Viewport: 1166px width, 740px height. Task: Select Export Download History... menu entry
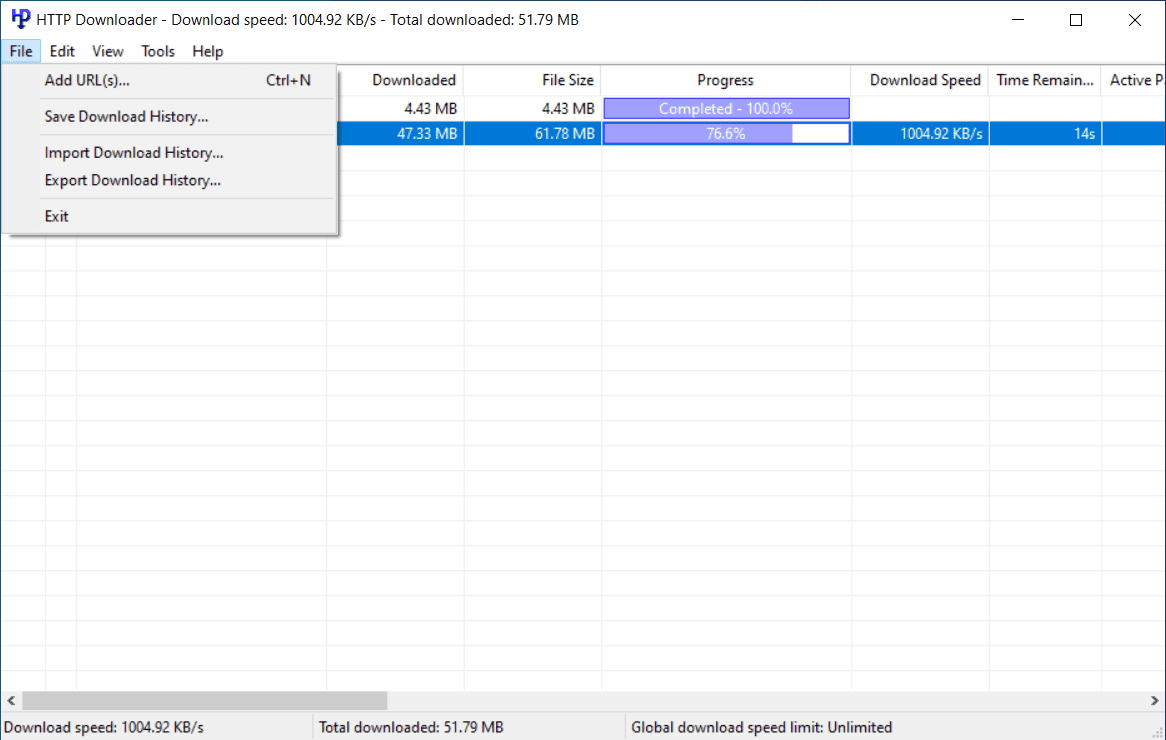(x=170, y=180)
